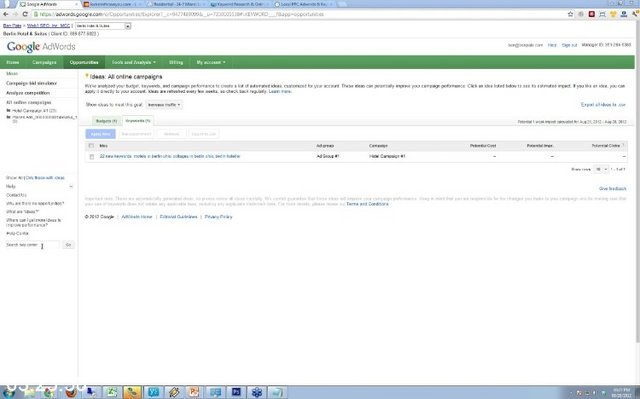This screenshot has height=399, width=640.
Task: Open the rows-per-page dropdown
Action: coord(601,169)
